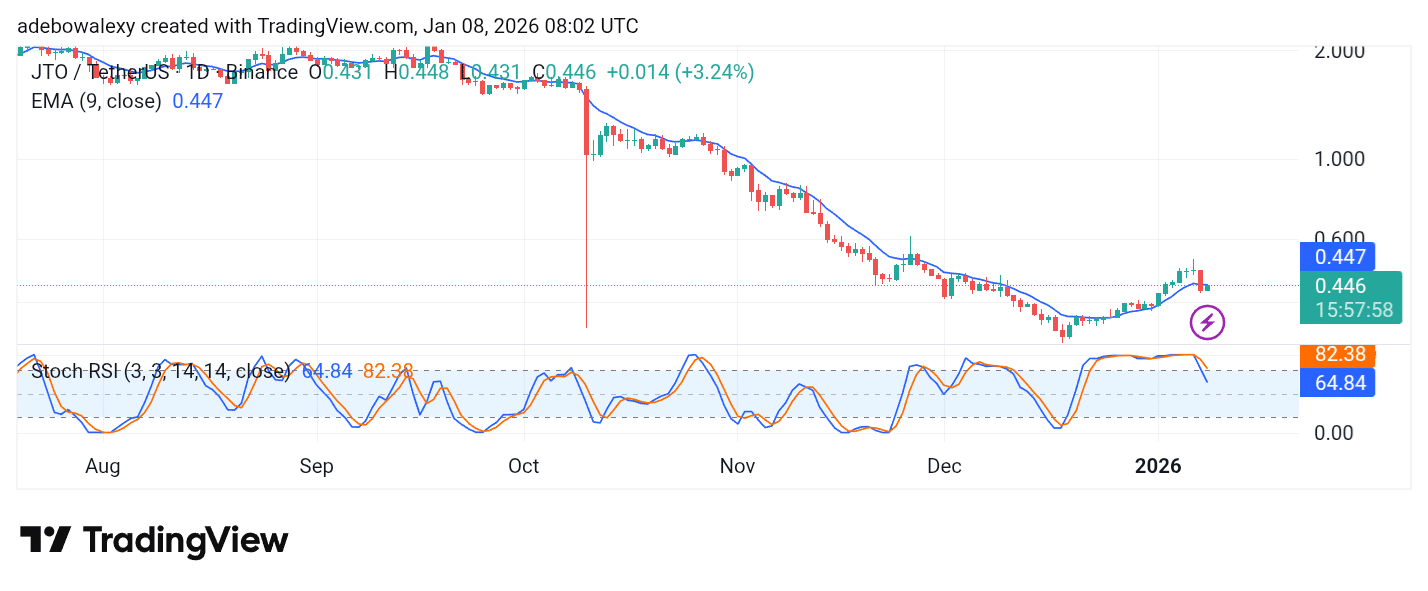Click the 2026 label on time axis

pos(1157,466)
